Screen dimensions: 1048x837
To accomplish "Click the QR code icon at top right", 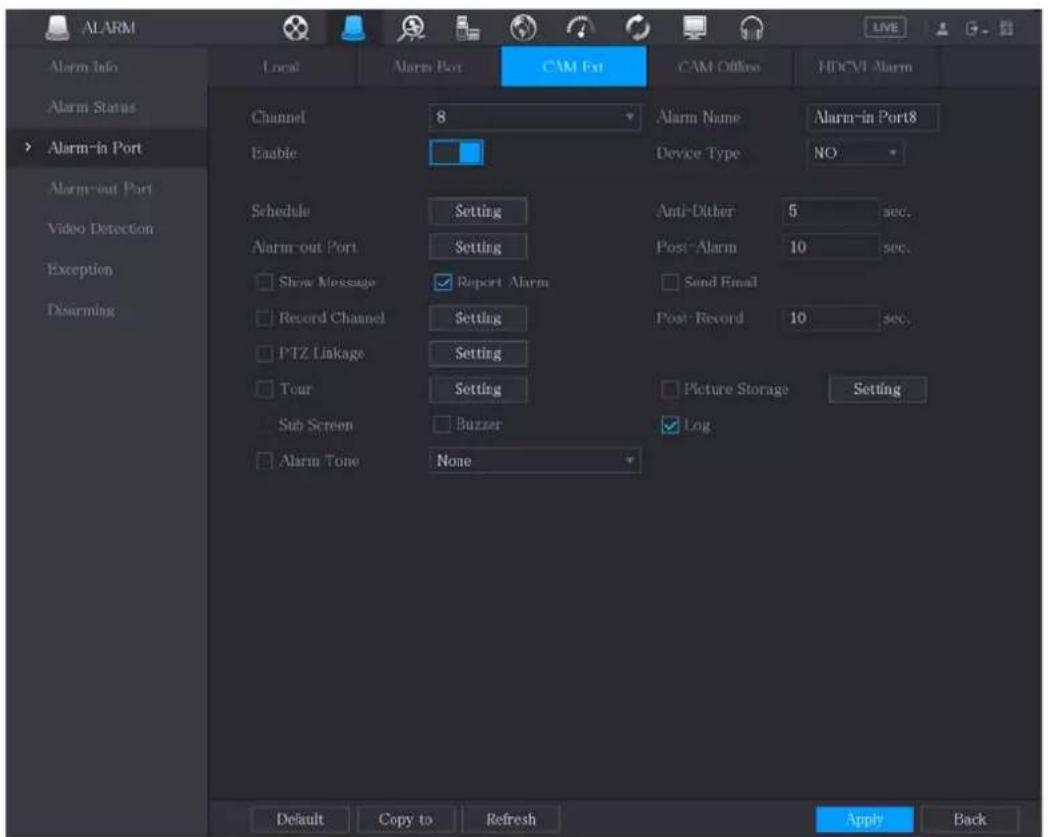I will 1007,29.
